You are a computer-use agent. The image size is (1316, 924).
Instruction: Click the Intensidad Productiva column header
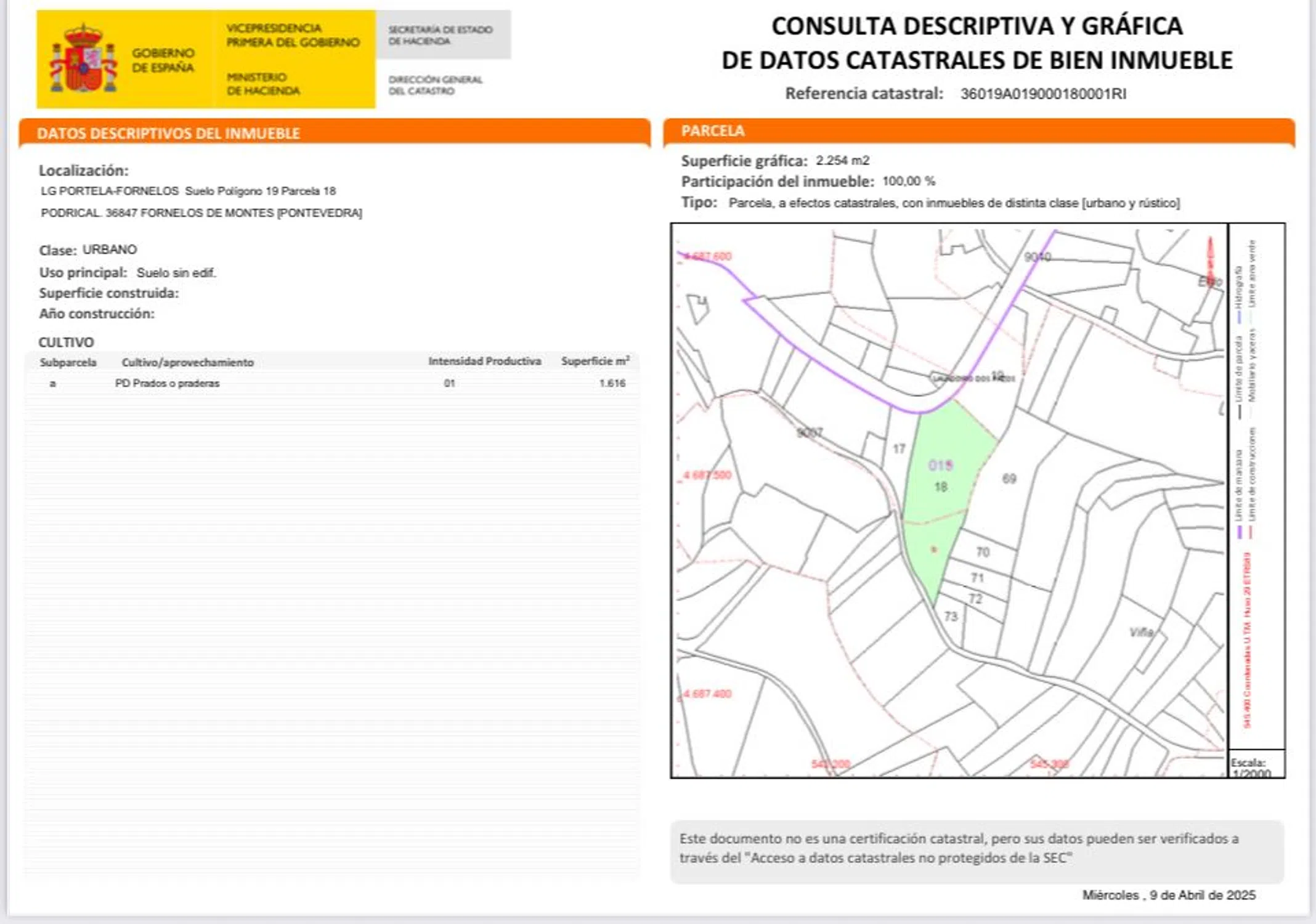484,362
